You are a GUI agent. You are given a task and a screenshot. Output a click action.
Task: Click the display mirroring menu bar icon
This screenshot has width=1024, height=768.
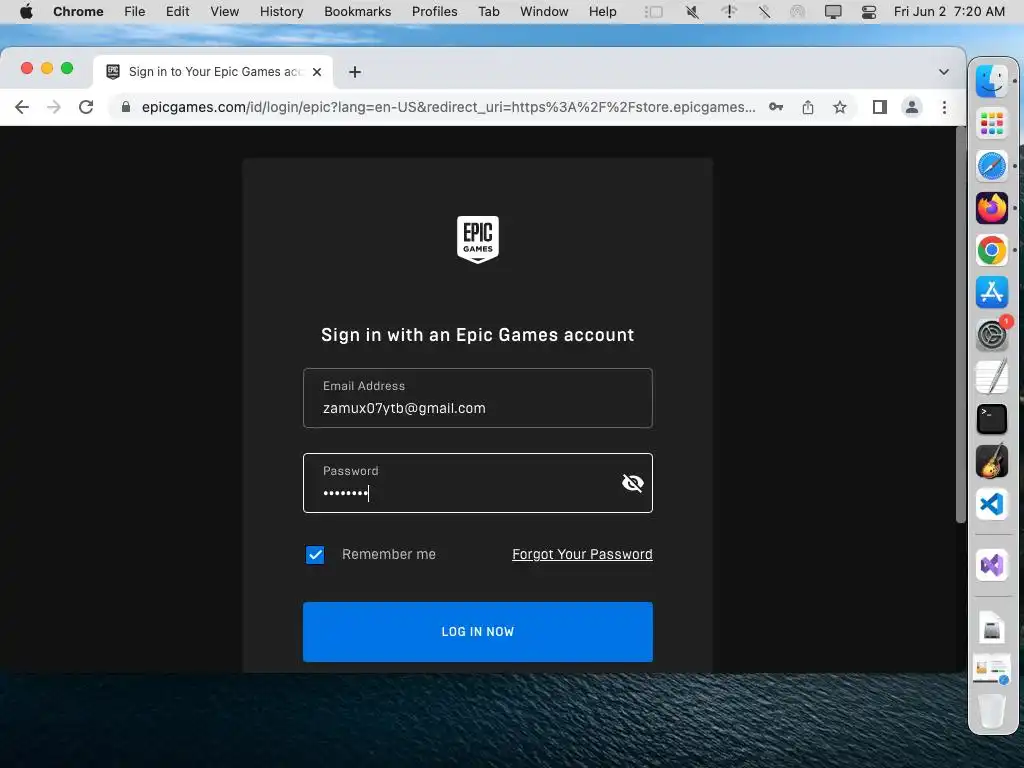coord(833,12)
